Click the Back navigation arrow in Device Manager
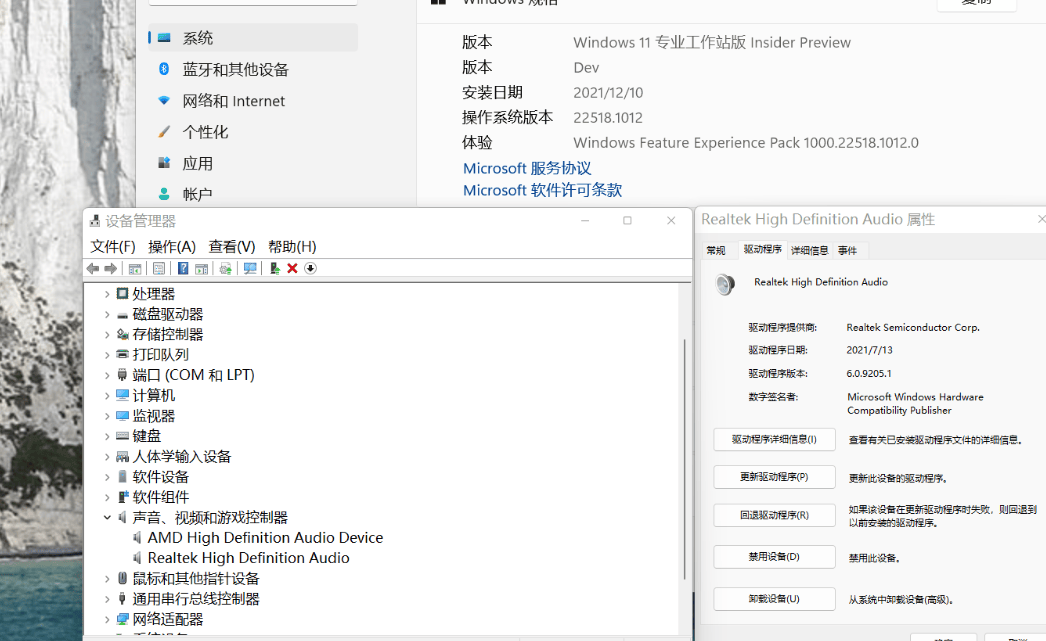 [x=92, y=268]
